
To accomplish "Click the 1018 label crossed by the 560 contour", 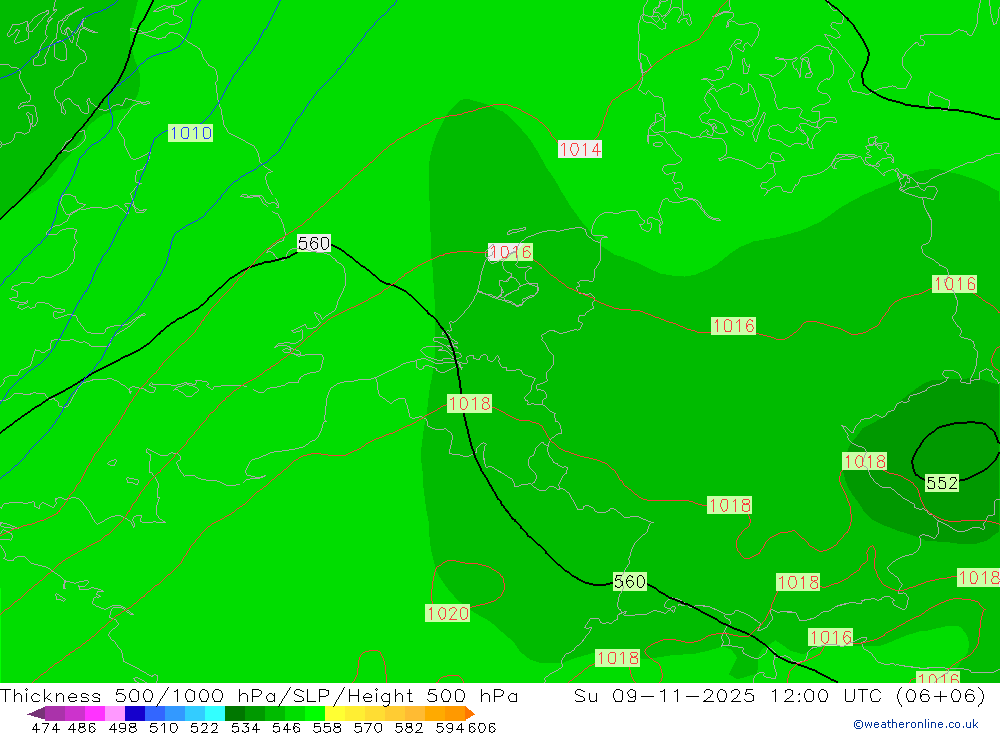I will click(469, 403).
